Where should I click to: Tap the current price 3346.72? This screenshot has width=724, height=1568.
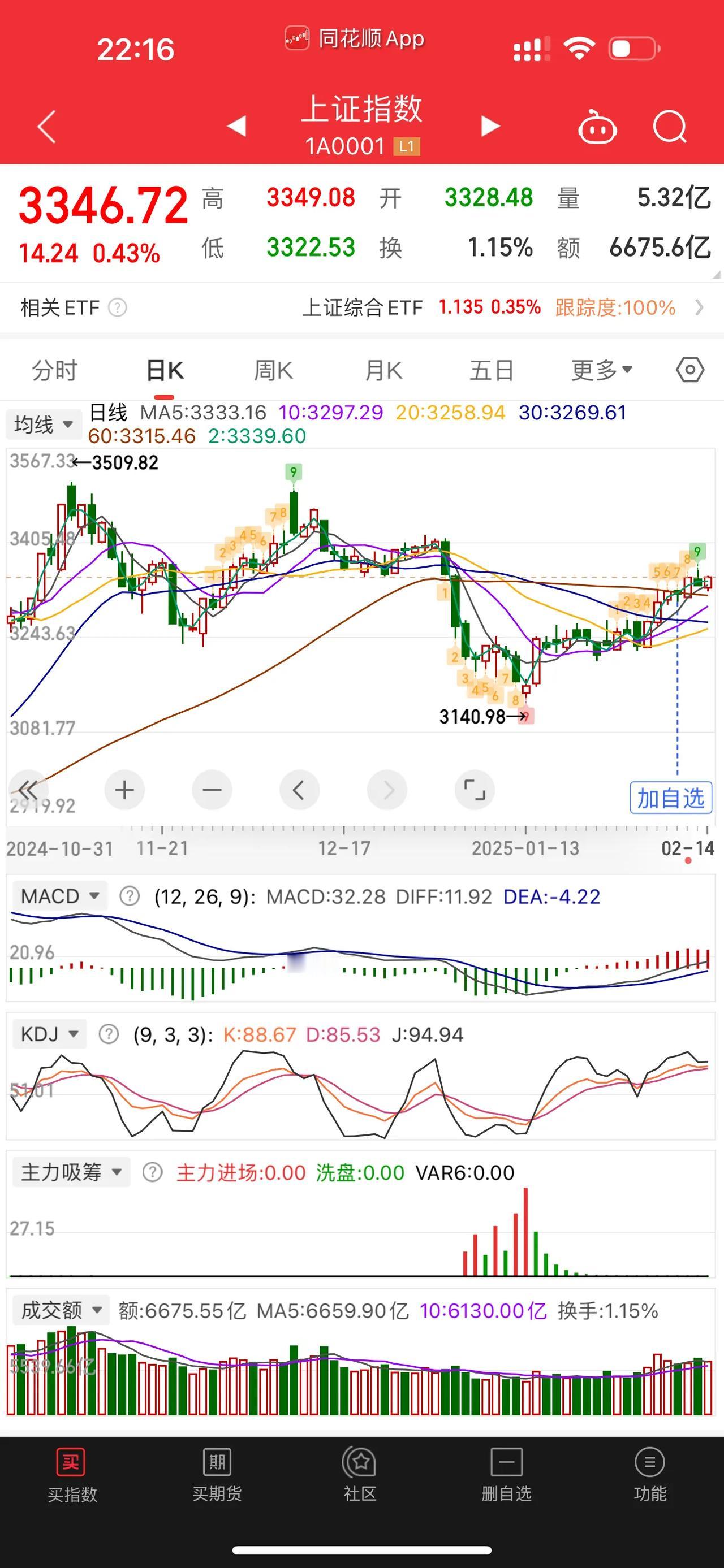(104, 206)
